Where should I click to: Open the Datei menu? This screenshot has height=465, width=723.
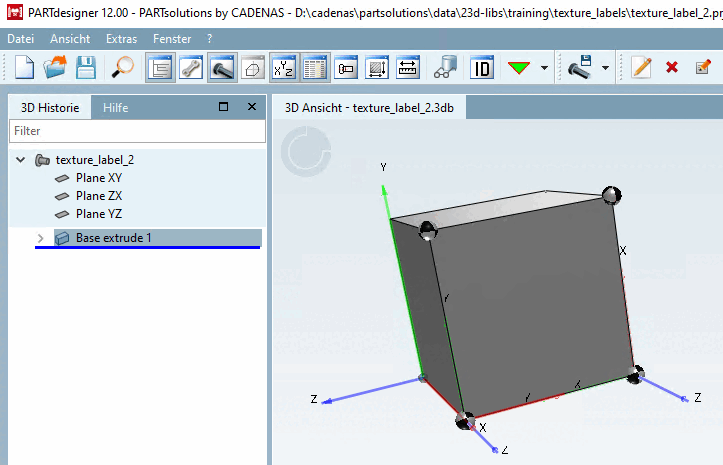(x=21, y=39)
